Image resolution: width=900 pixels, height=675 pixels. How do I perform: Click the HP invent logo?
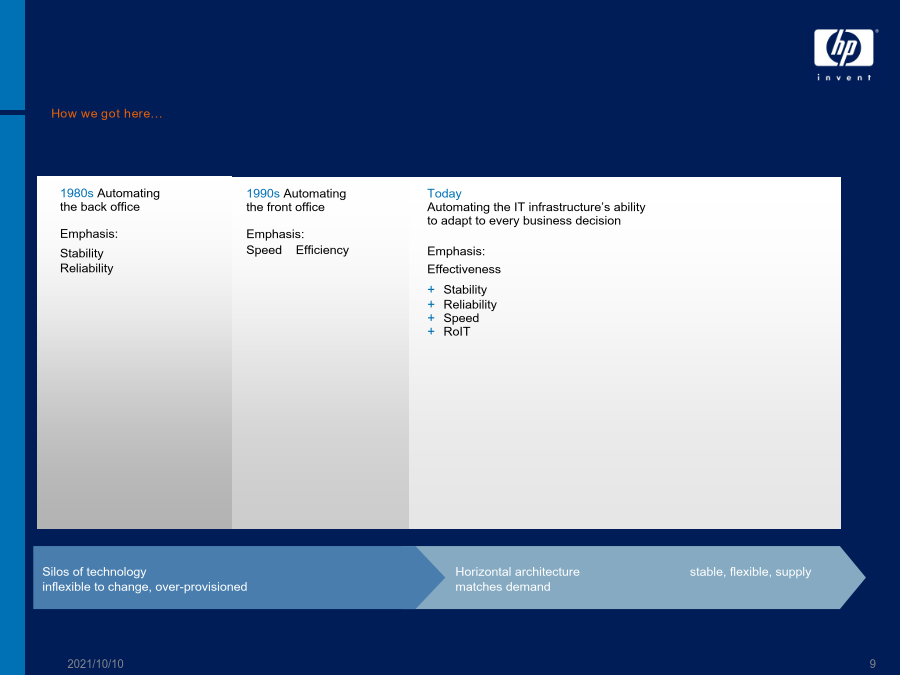(844, 55)
